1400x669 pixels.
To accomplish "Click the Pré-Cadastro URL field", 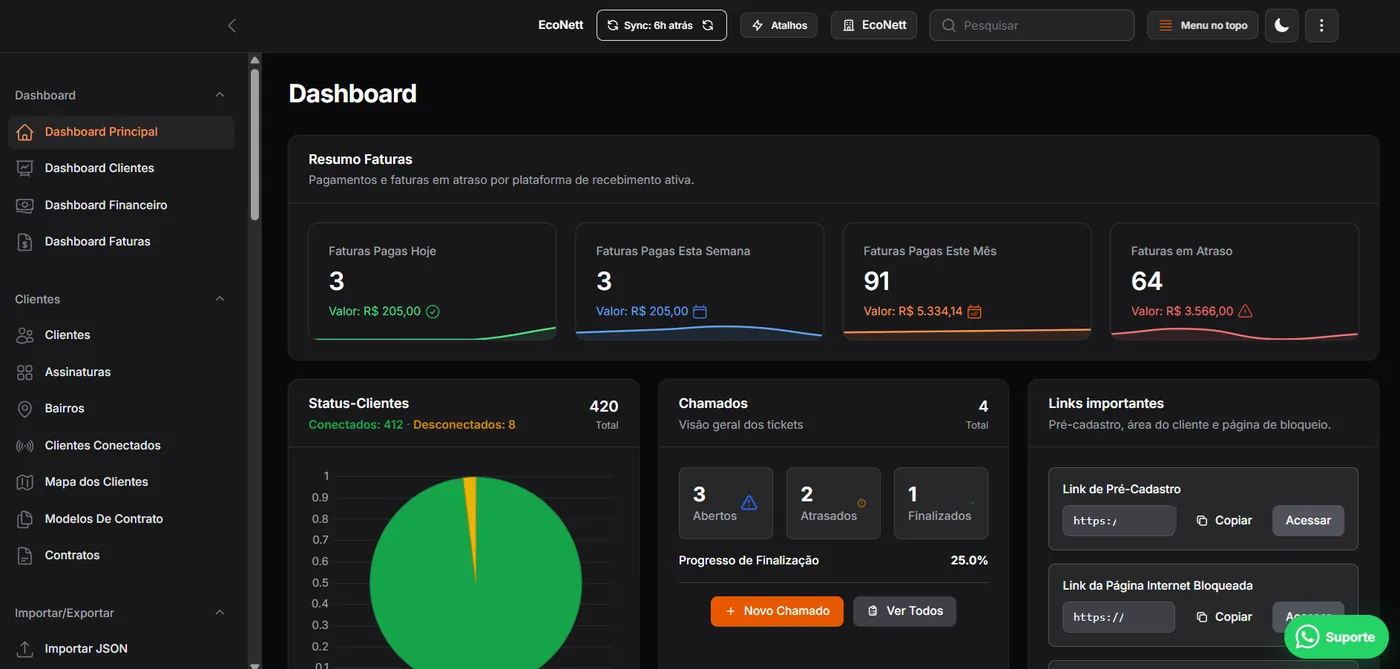I will click(x=1119, y=520).
